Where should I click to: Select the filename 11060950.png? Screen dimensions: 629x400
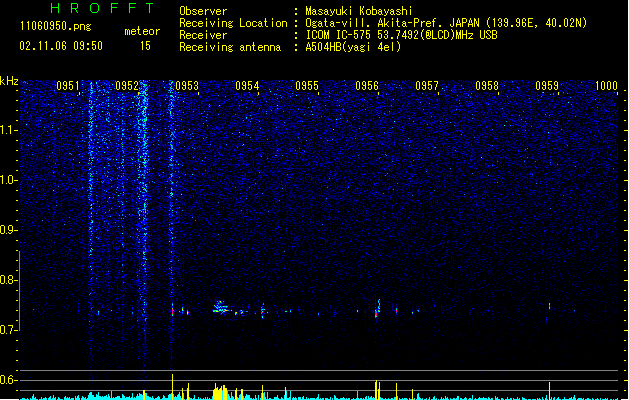click(55, 27)
